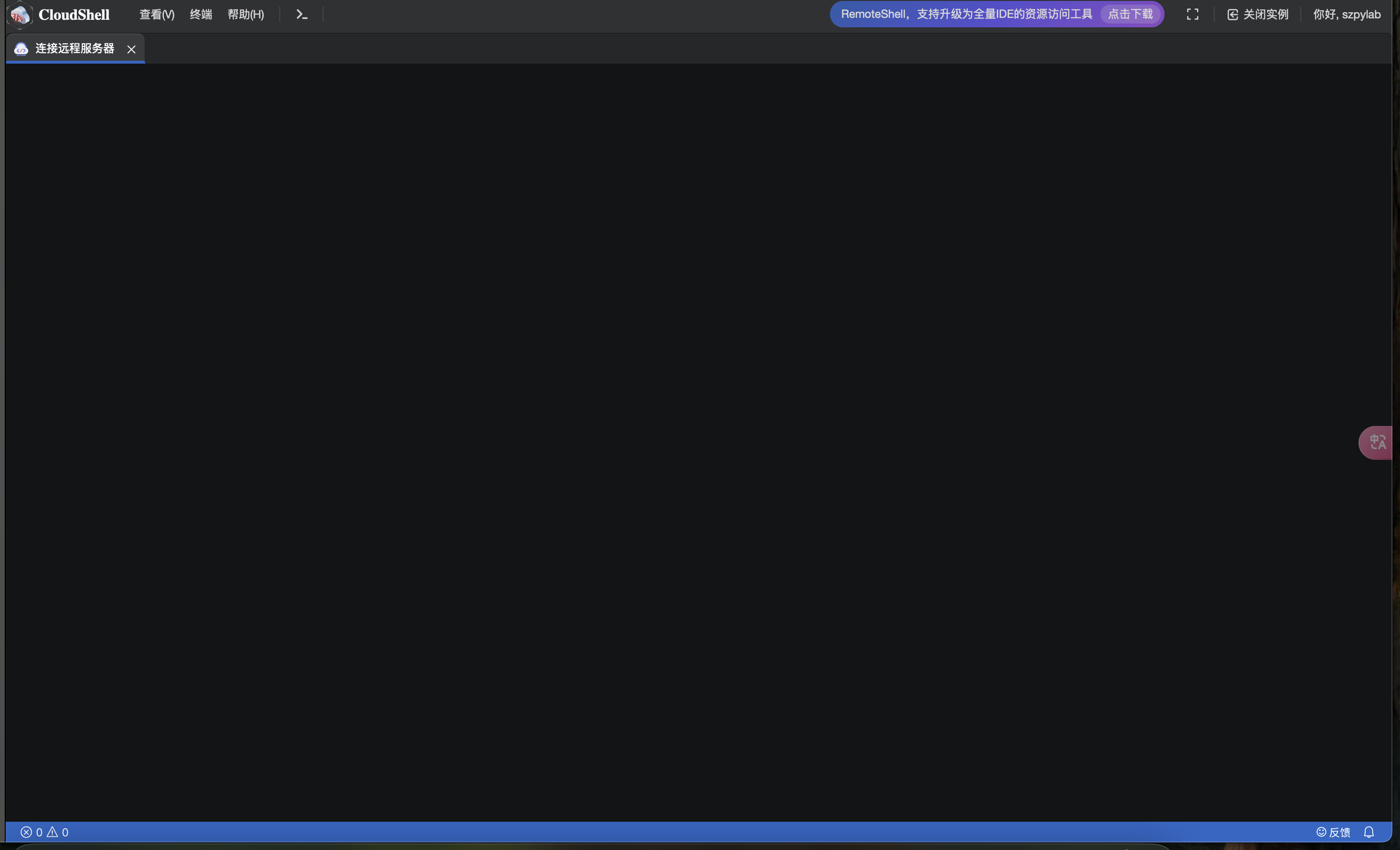Click the cloud icon on 连接远程服务器 tab

coord(21,49)
